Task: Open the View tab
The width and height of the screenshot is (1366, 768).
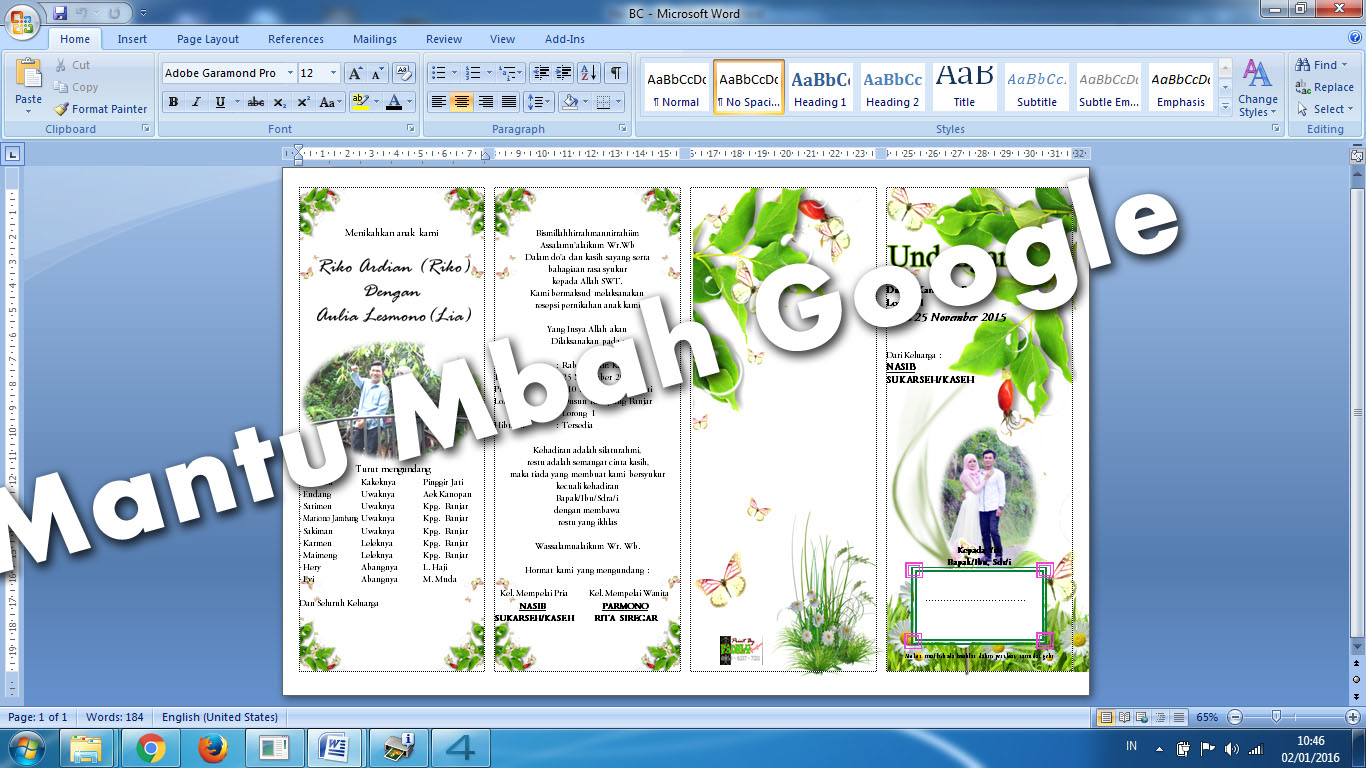Action: 503,39
